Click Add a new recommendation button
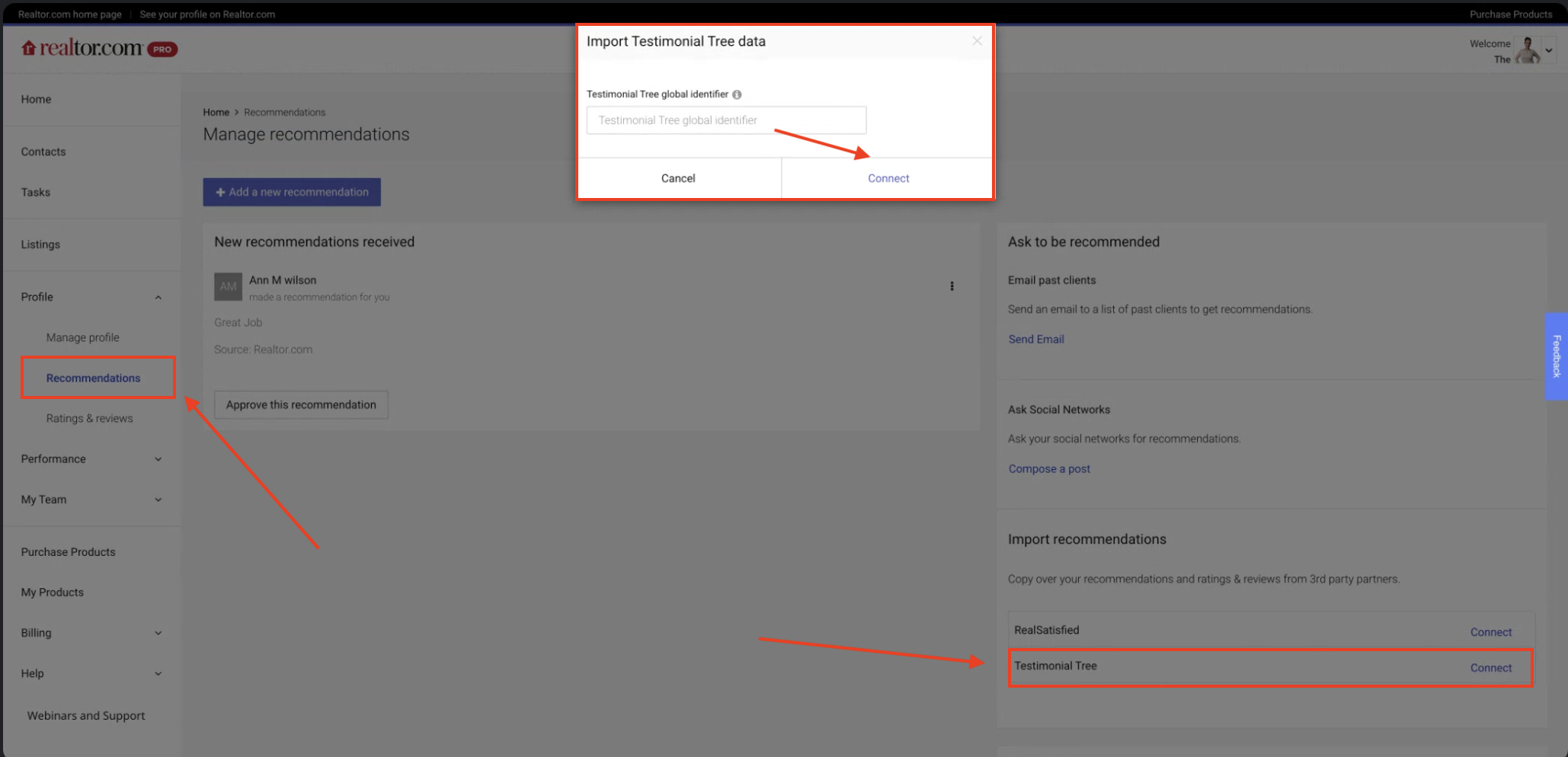The image size is (1568, 757). tap(292, 192)
